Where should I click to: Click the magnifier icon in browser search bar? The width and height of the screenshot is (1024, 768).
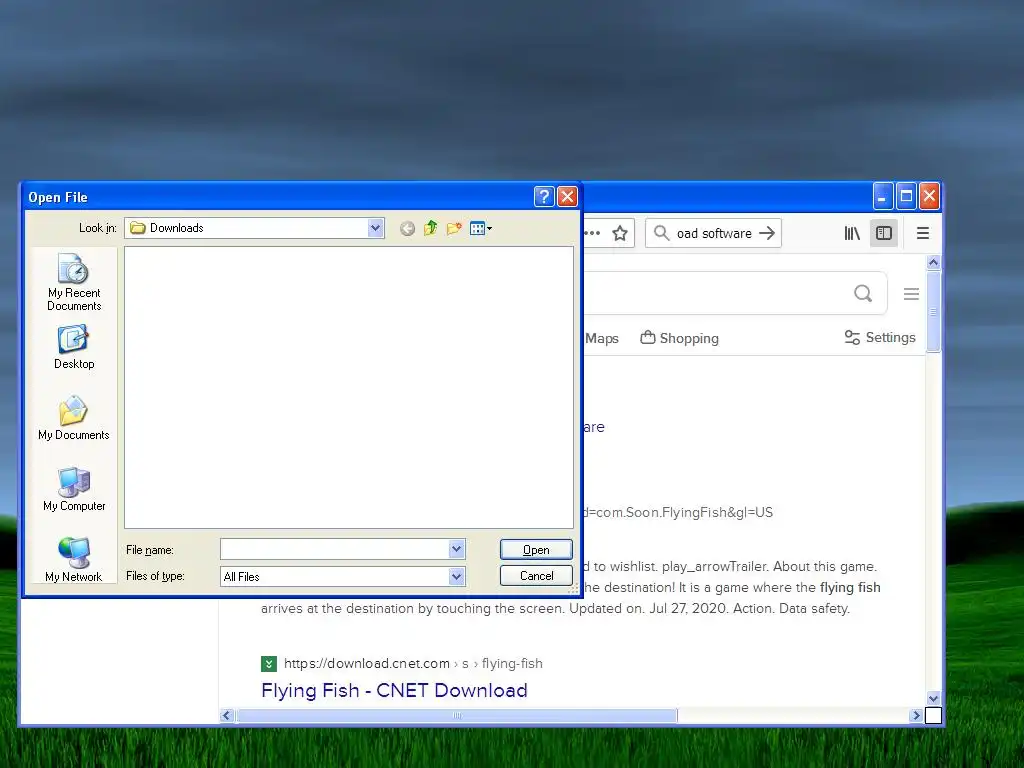coord(662,233)
